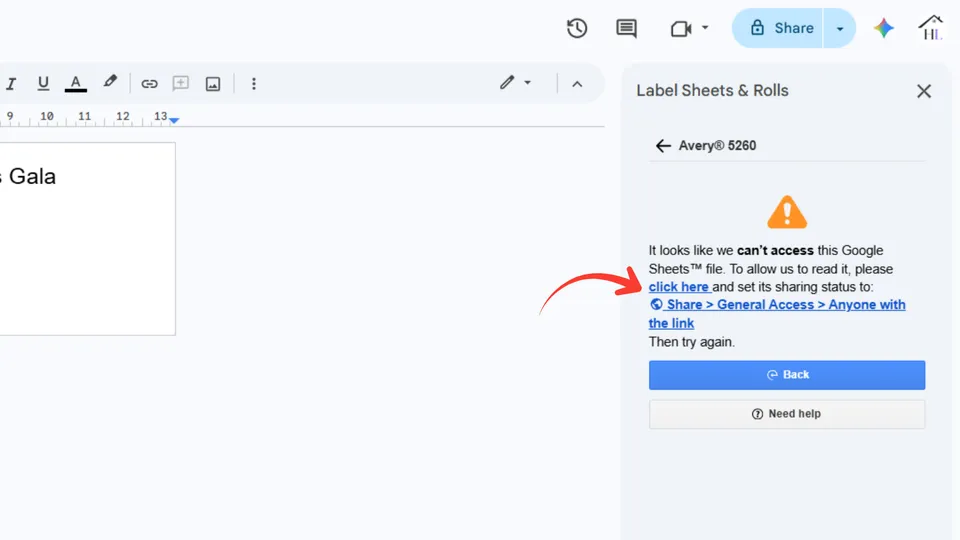960x540 pixels.
Task: Click the 'Label Sheets & Rolls' panel title
Action: [712, 91]
